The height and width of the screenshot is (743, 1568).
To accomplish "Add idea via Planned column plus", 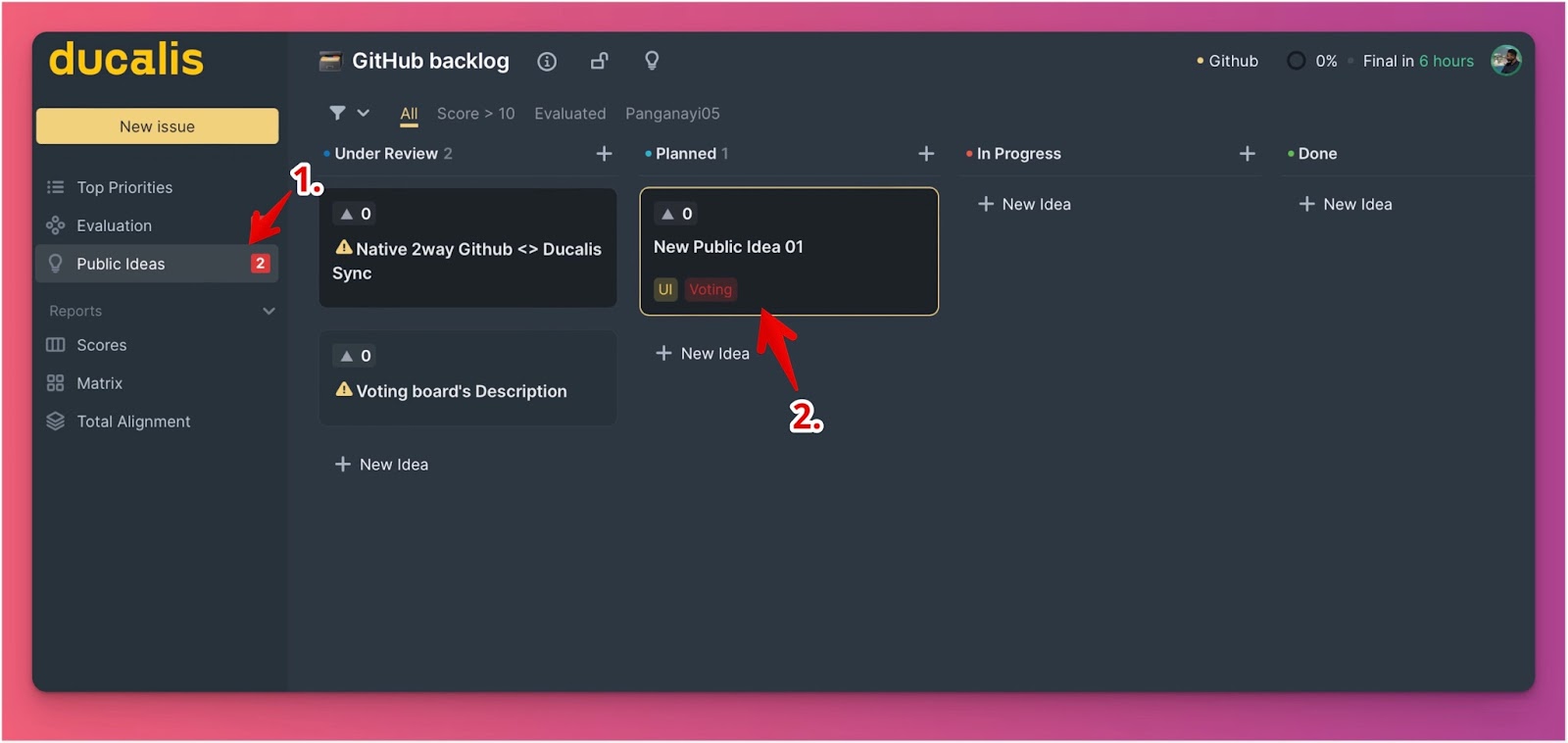I will pyautogui.click(x=926, y=154).
